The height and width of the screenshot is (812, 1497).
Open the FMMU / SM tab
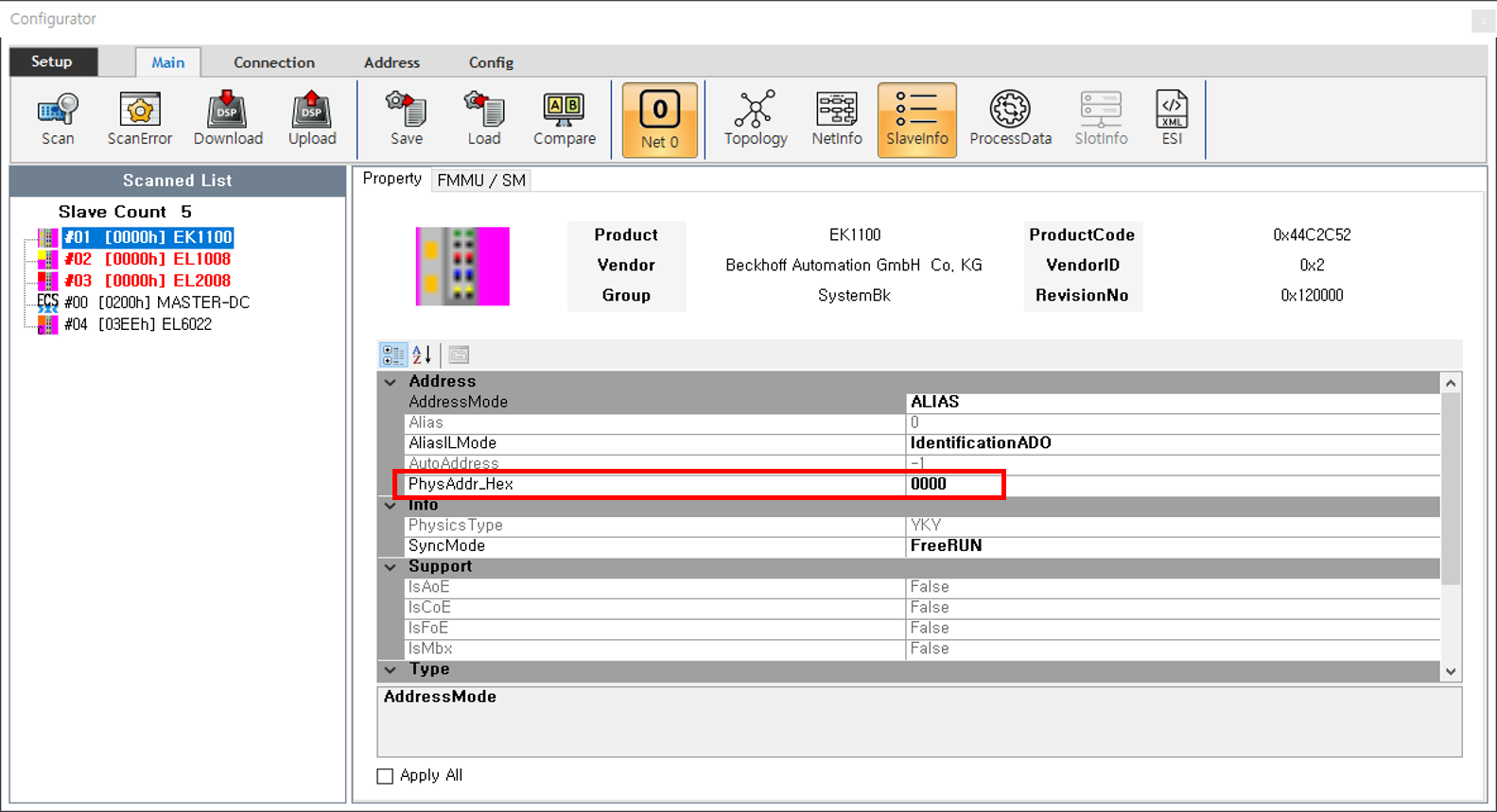481,180
